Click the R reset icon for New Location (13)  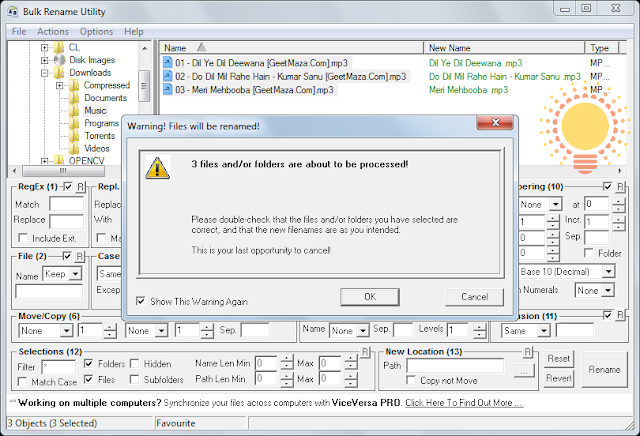click(527, 352)
